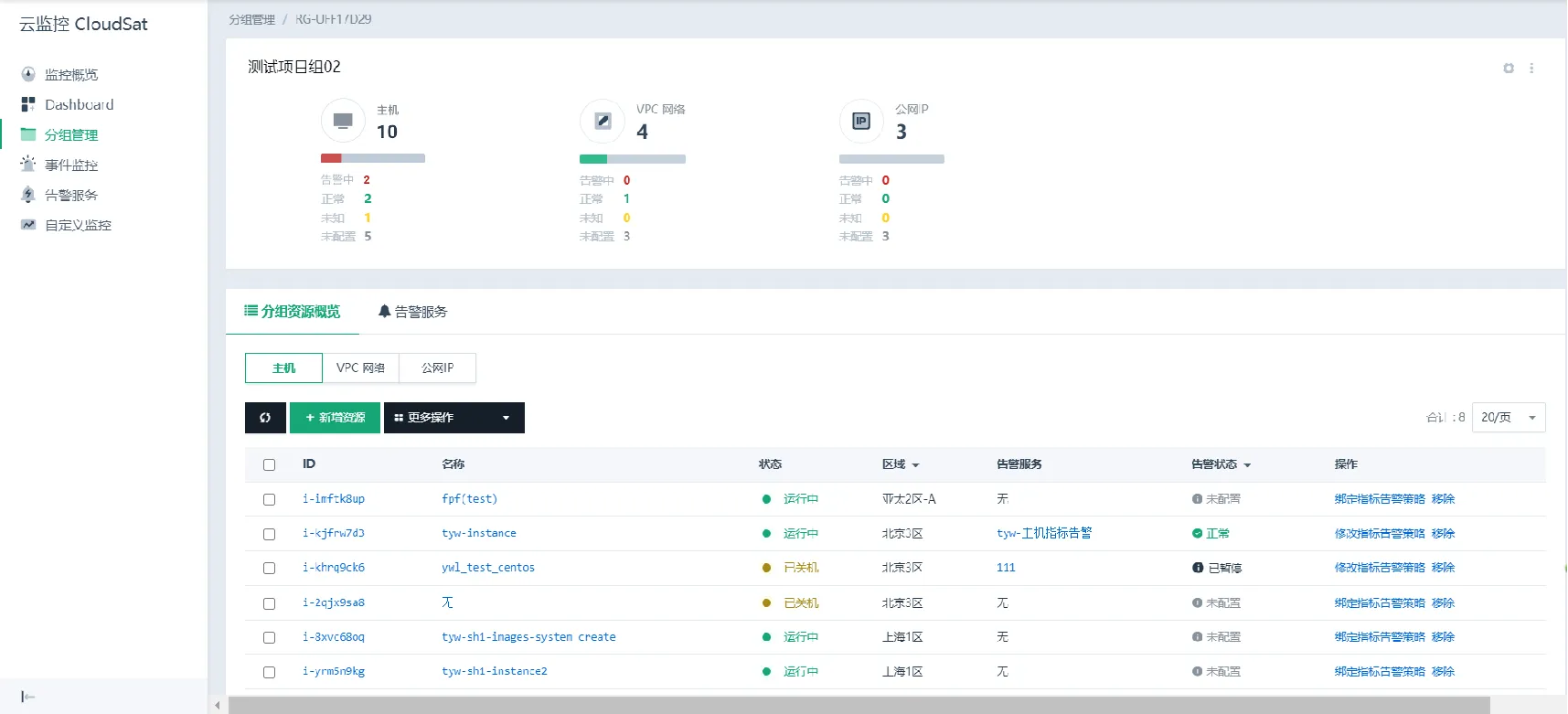Click the public IP icon

(861, 121)
